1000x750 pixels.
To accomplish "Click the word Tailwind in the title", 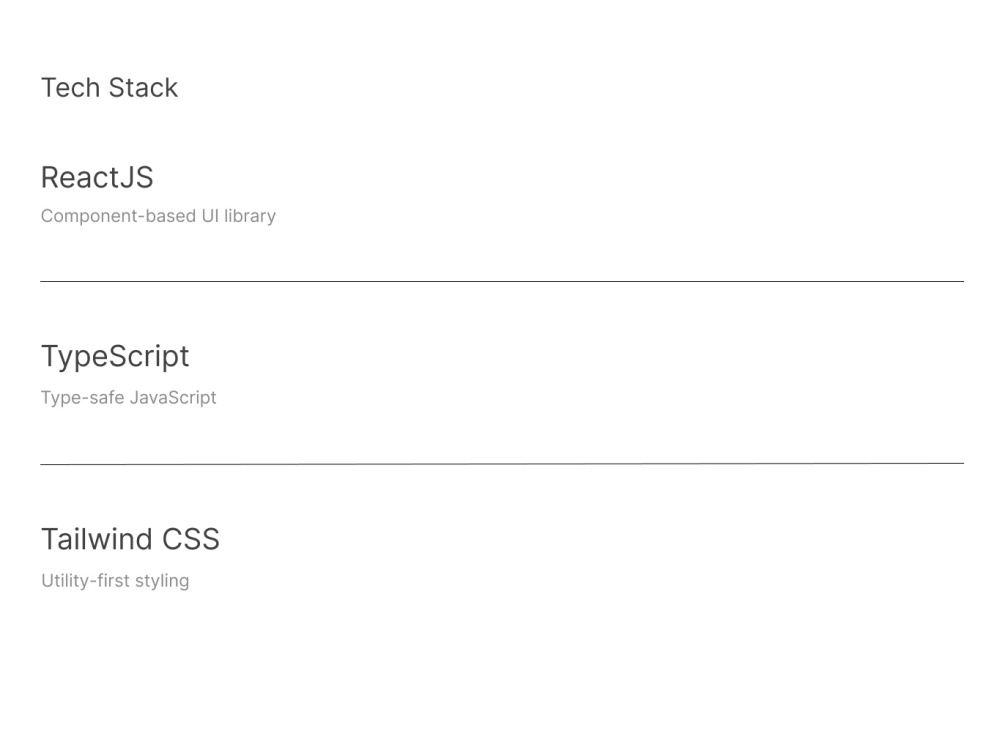I will point(97,540).
